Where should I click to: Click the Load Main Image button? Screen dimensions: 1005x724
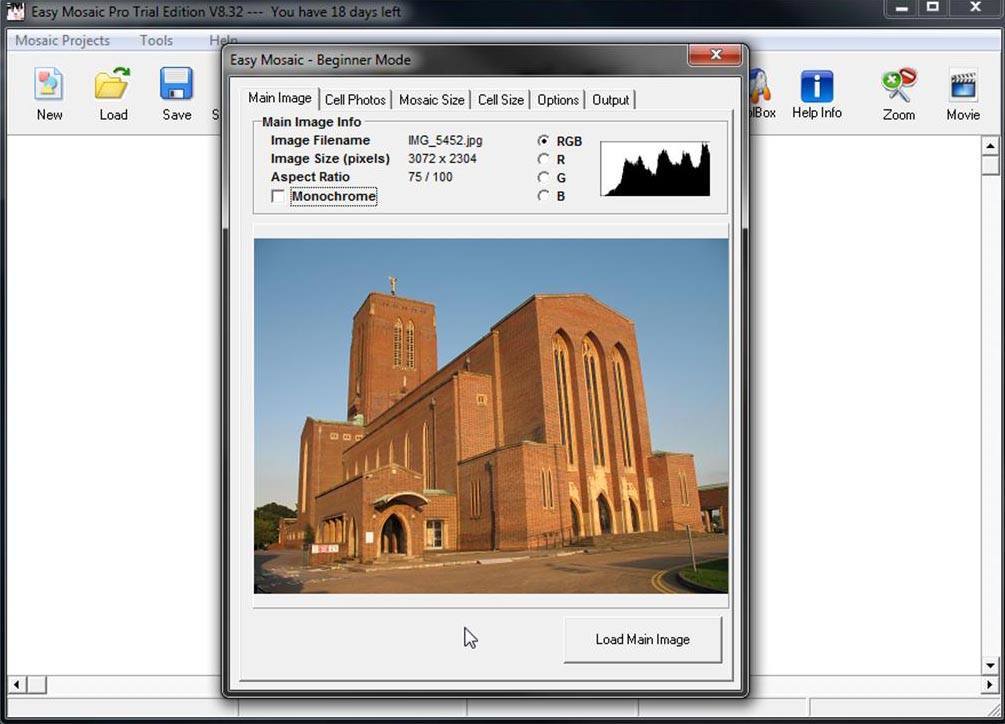click(x=642, y=639)
